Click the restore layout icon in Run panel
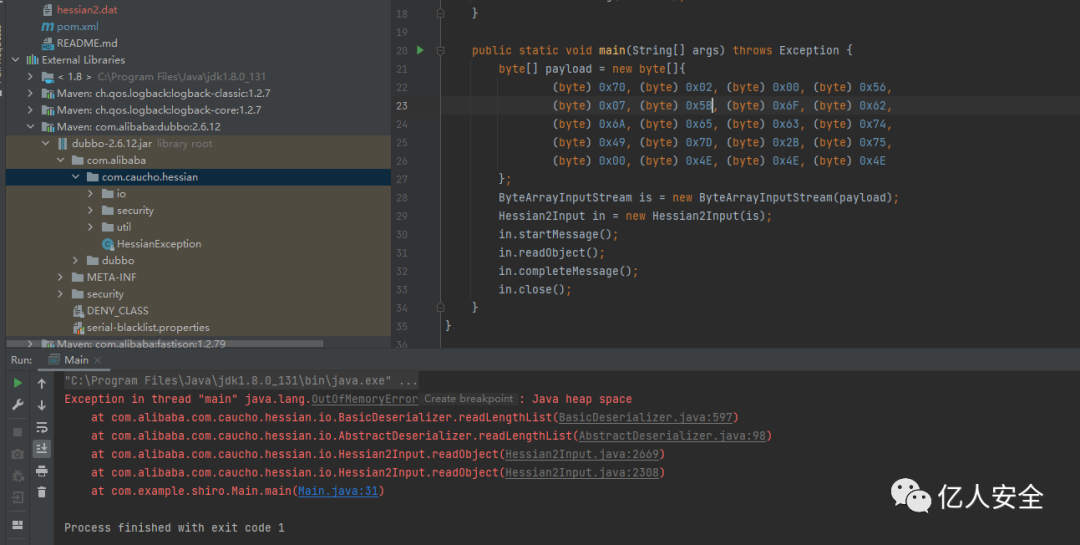Viewport: 1080px width, 545px height. click(18, 524)
